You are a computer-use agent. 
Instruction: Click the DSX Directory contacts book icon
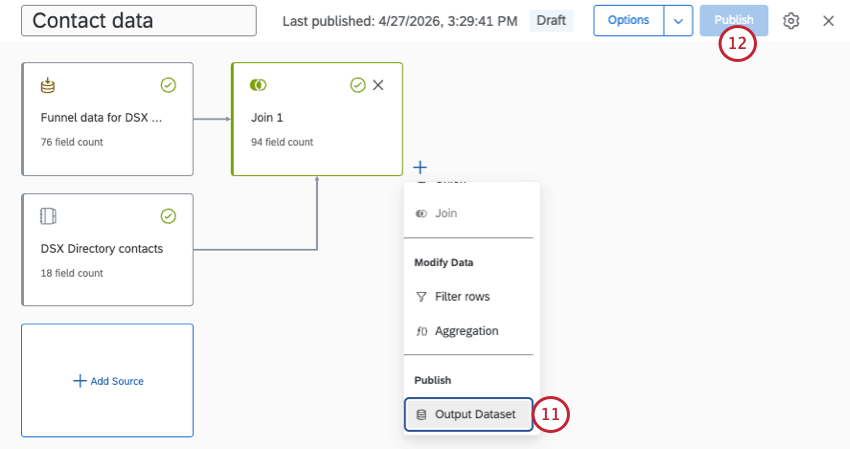(x=48, y=216)
